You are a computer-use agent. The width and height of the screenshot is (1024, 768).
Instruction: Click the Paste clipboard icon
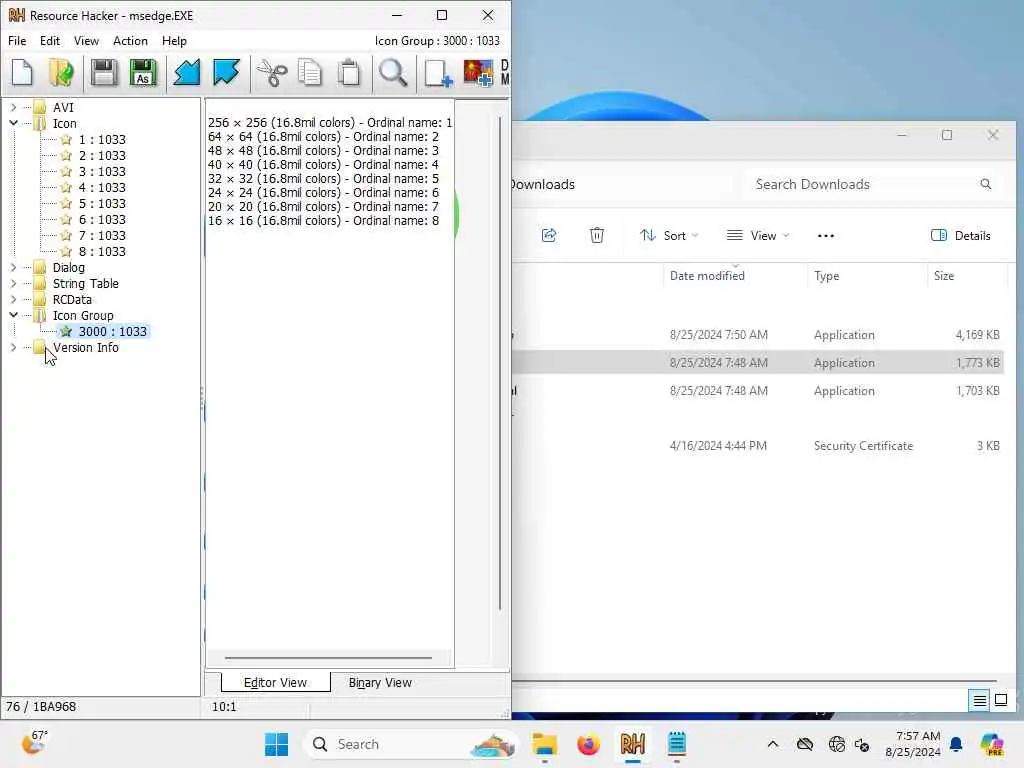(x=349, y=72)
